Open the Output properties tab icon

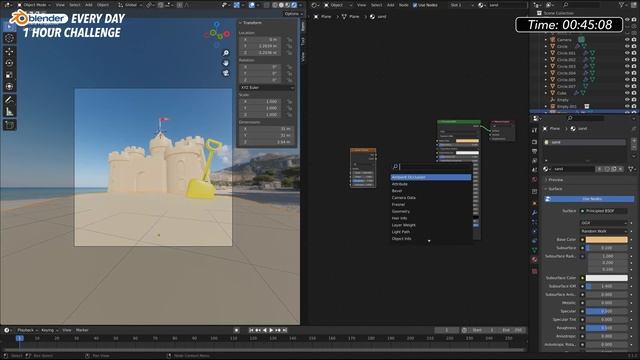tap(534, 151)
